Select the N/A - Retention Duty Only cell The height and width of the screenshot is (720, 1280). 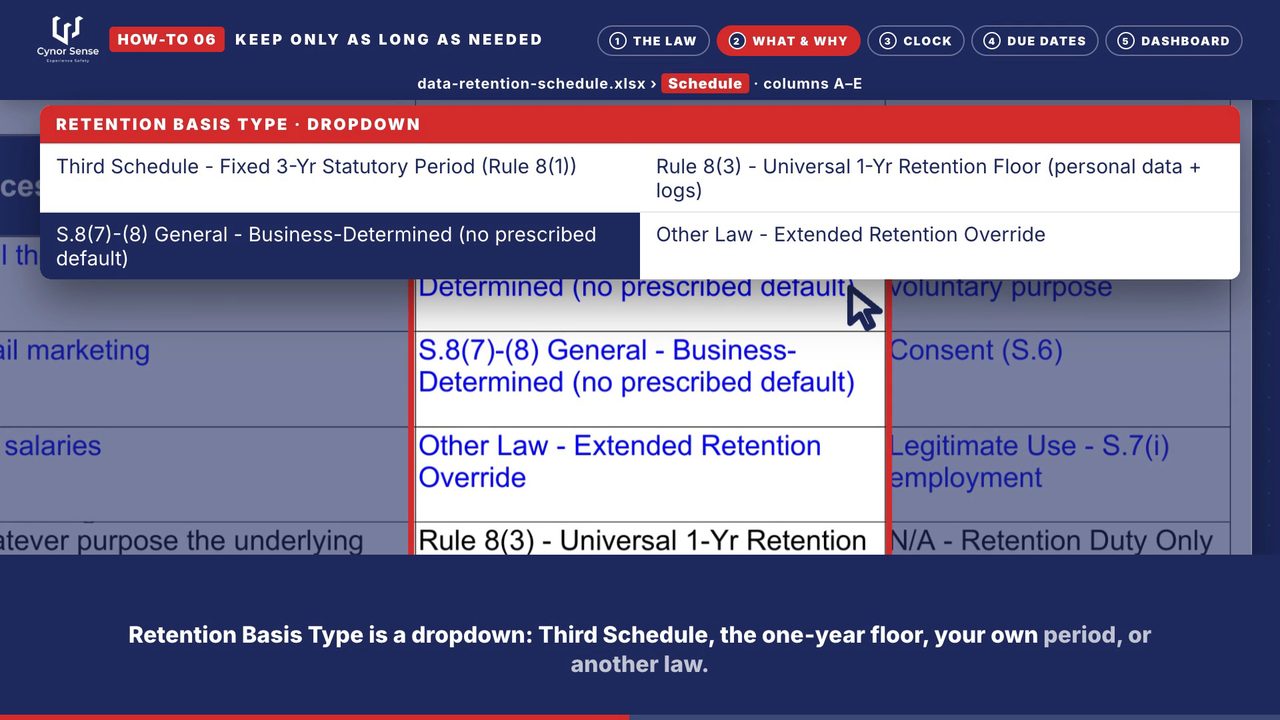click(x=1059, y=539)
